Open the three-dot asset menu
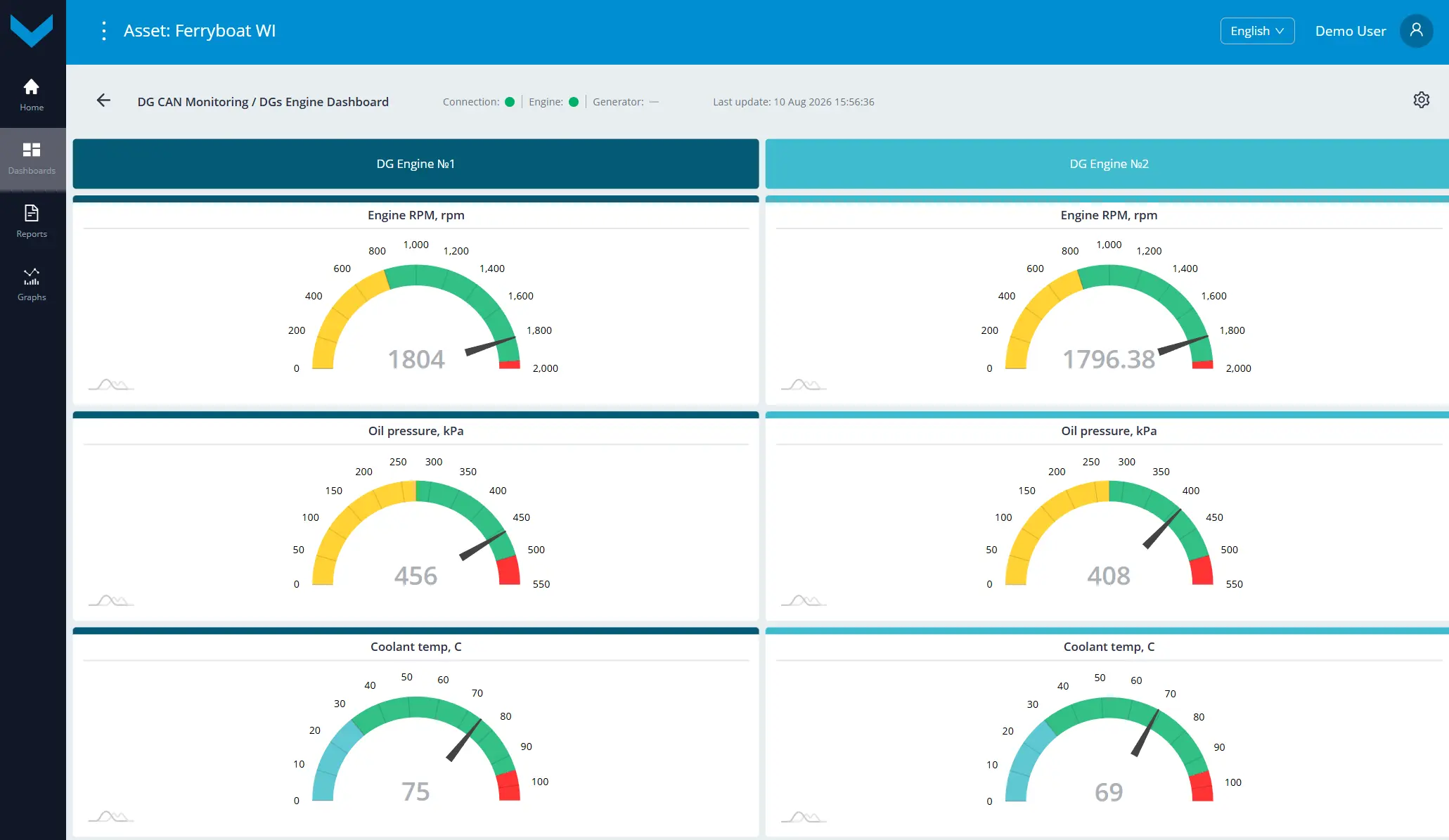This screenshot has height=840, width=1449. click(104, 31)
